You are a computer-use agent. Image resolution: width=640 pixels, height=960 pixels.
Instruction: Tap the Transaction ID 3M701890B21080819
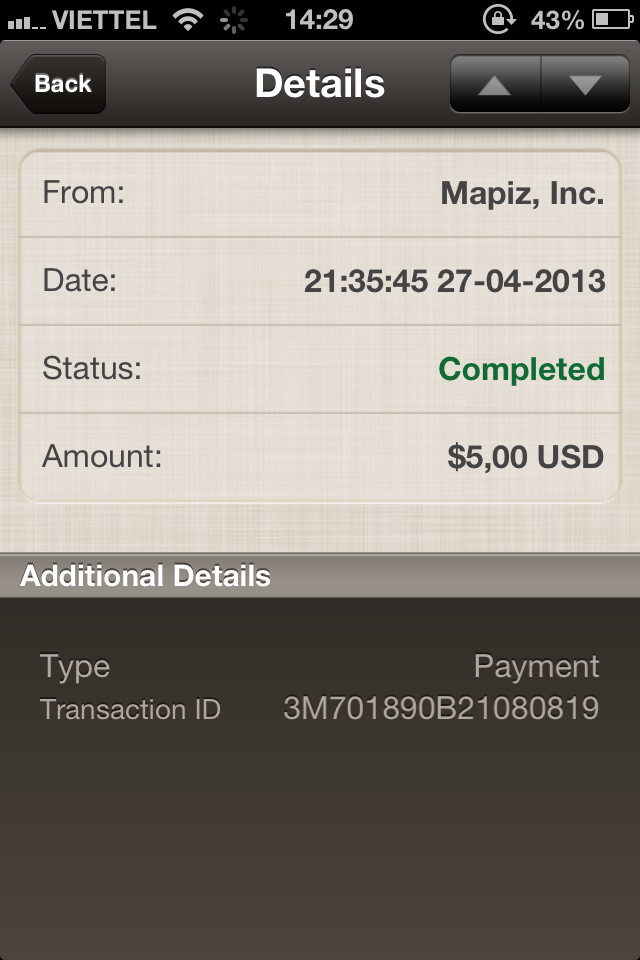(x=441, y=709)
